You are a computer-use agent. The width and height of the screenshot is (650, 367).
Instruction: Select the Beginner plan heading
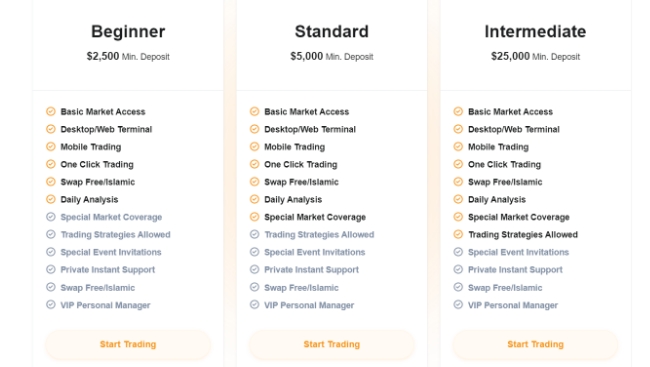point(128,32)
